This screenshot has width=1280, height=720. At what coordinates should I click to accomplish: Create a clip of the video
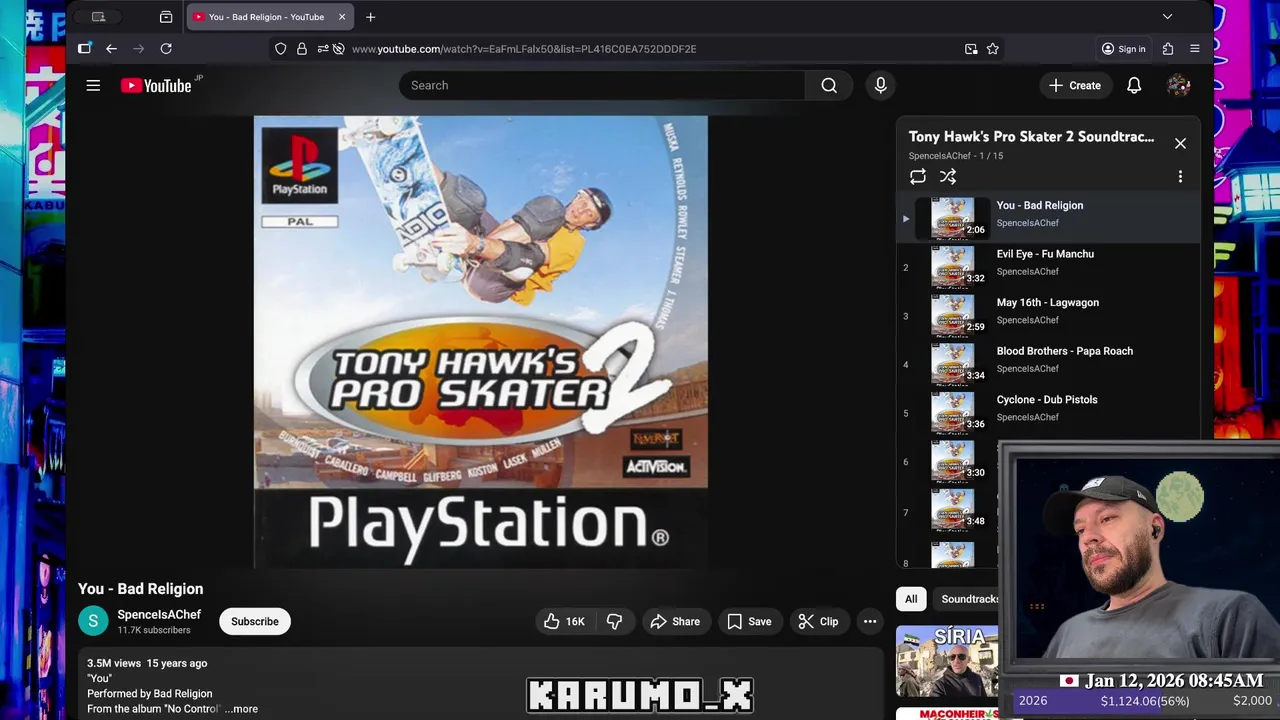(x=818, y=622)
